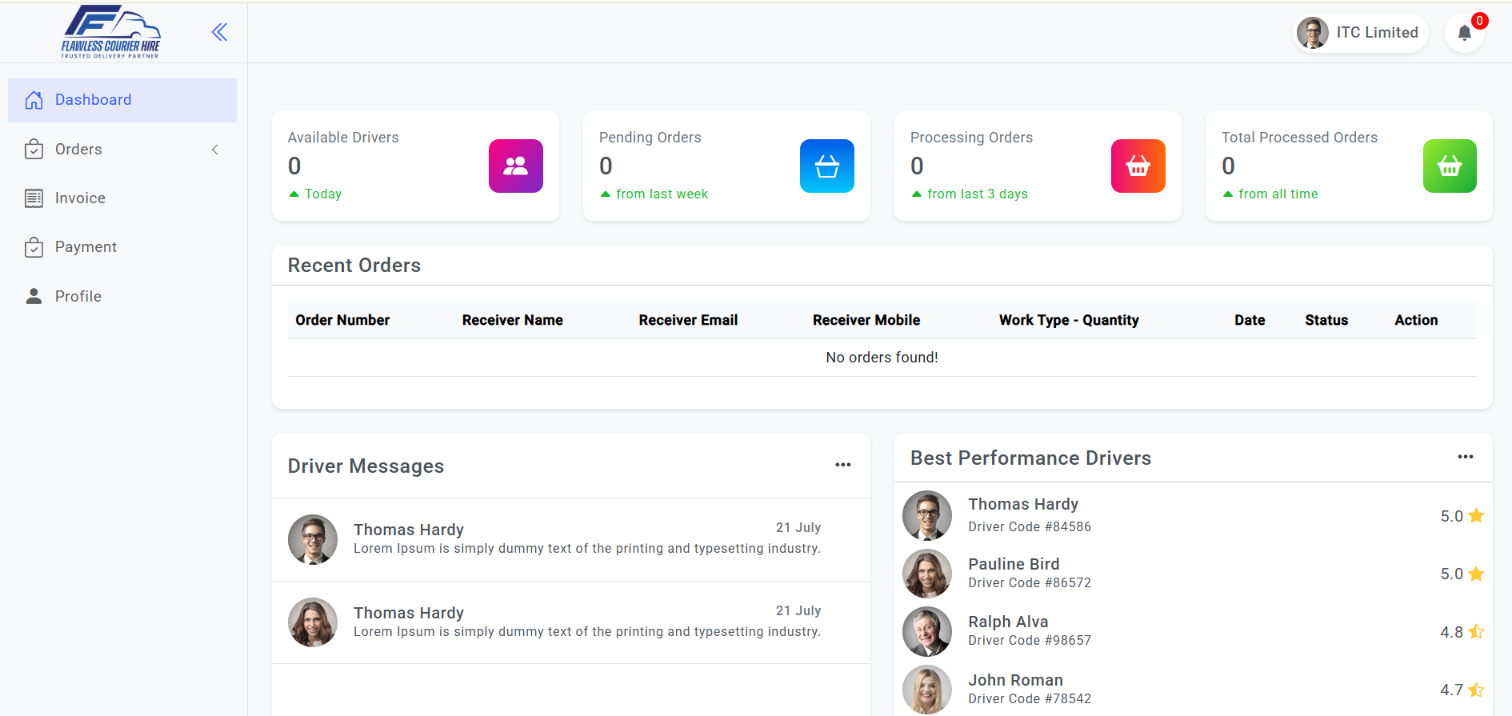Click the star icon beside Thomas Hardy's rating
The width and height of the screenshot is (1512, 716).
pyautogui.click(x=1476, y=516)
